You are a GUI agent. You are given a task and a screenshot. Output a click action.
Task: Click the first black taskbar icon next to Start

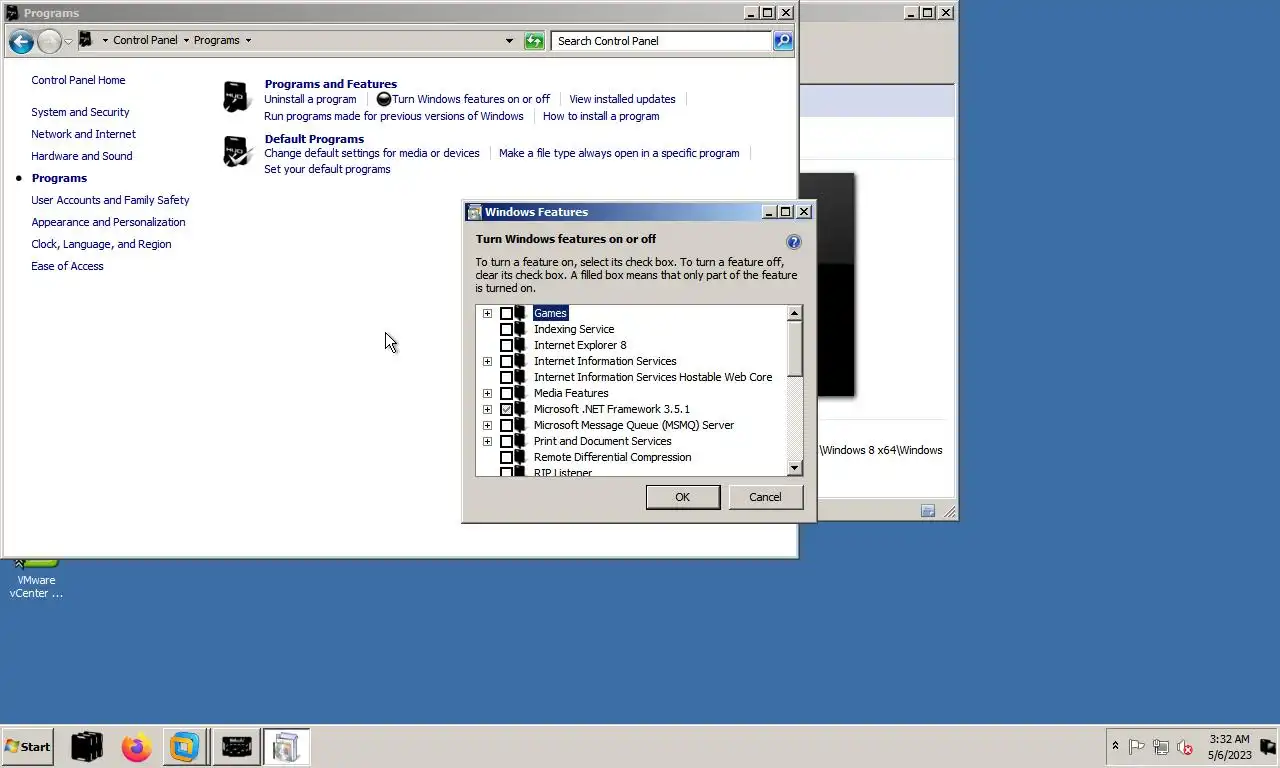pyautogui.click(x=88, y=747)
